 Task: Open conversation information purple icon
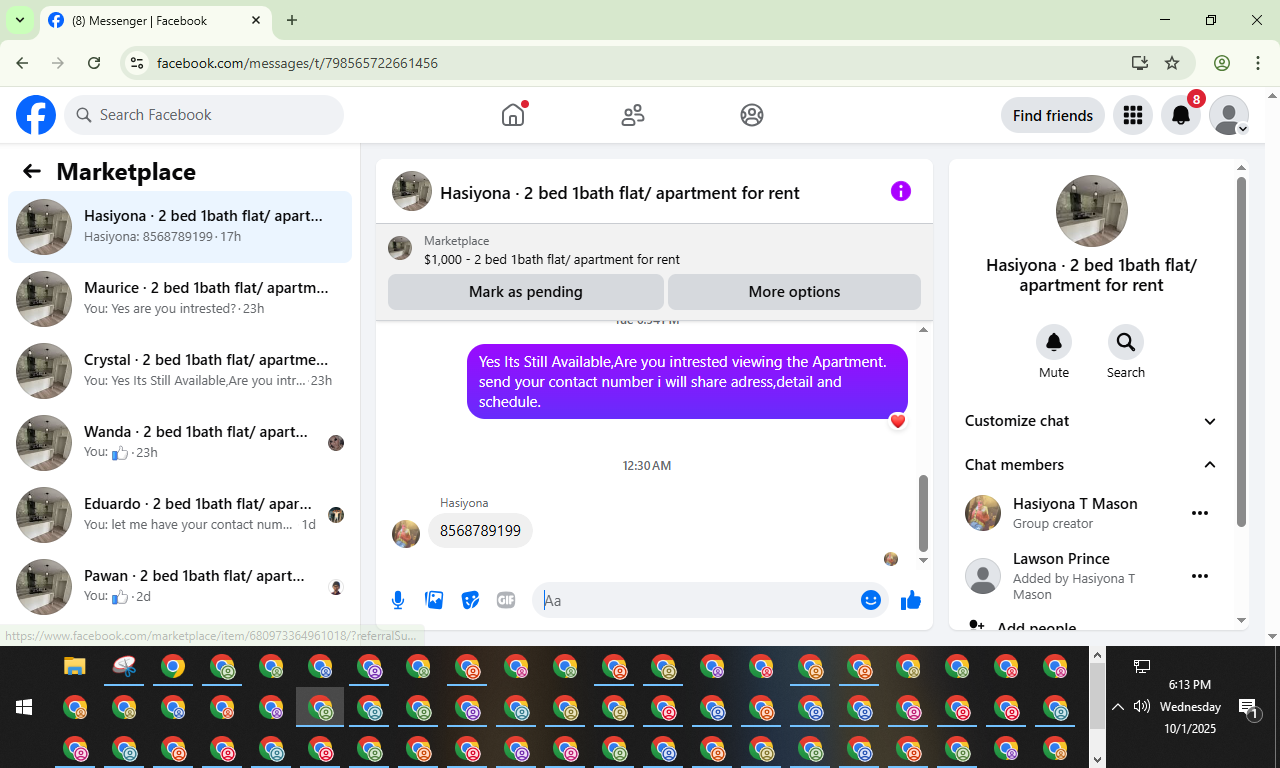(901, 191)
